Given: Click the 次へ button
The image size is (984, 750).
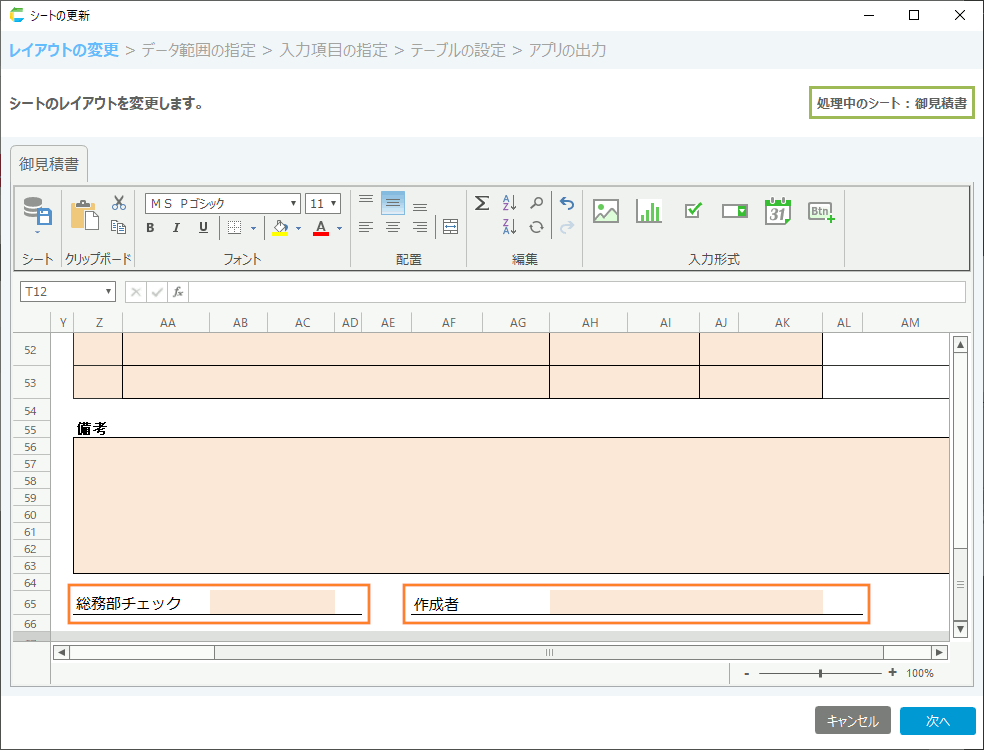Looking at the screenshot, I should click(937, 721).
